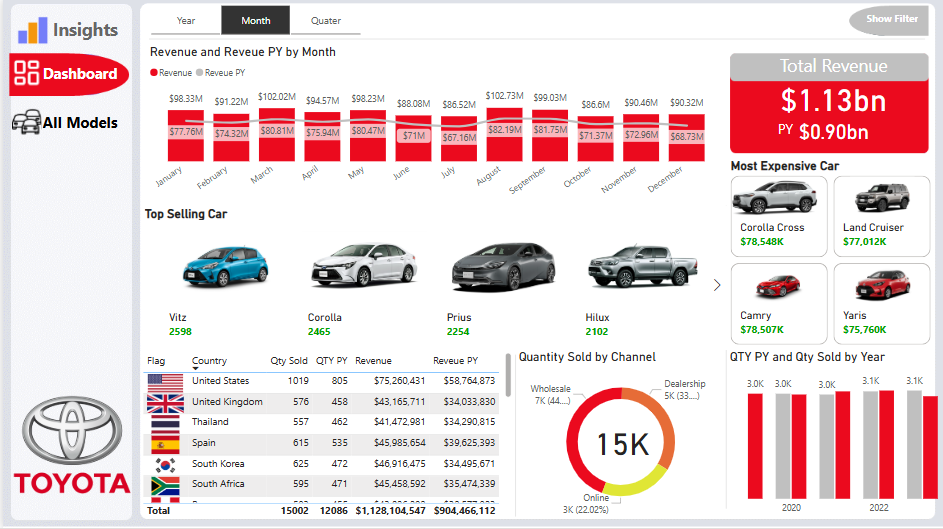
Task: Sort by the Country column header
Action: click(209, 361)
